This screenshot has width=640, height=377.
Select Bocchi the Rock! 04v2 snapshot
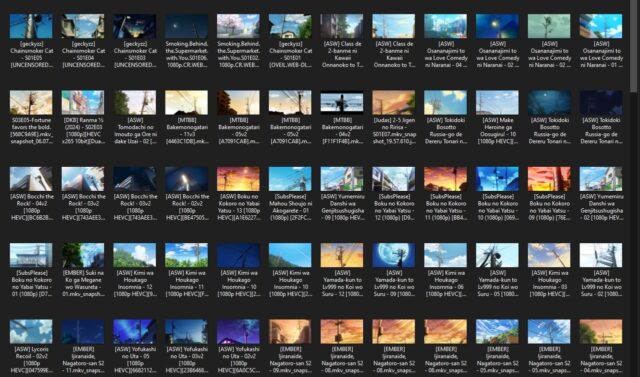coord(31,179)
